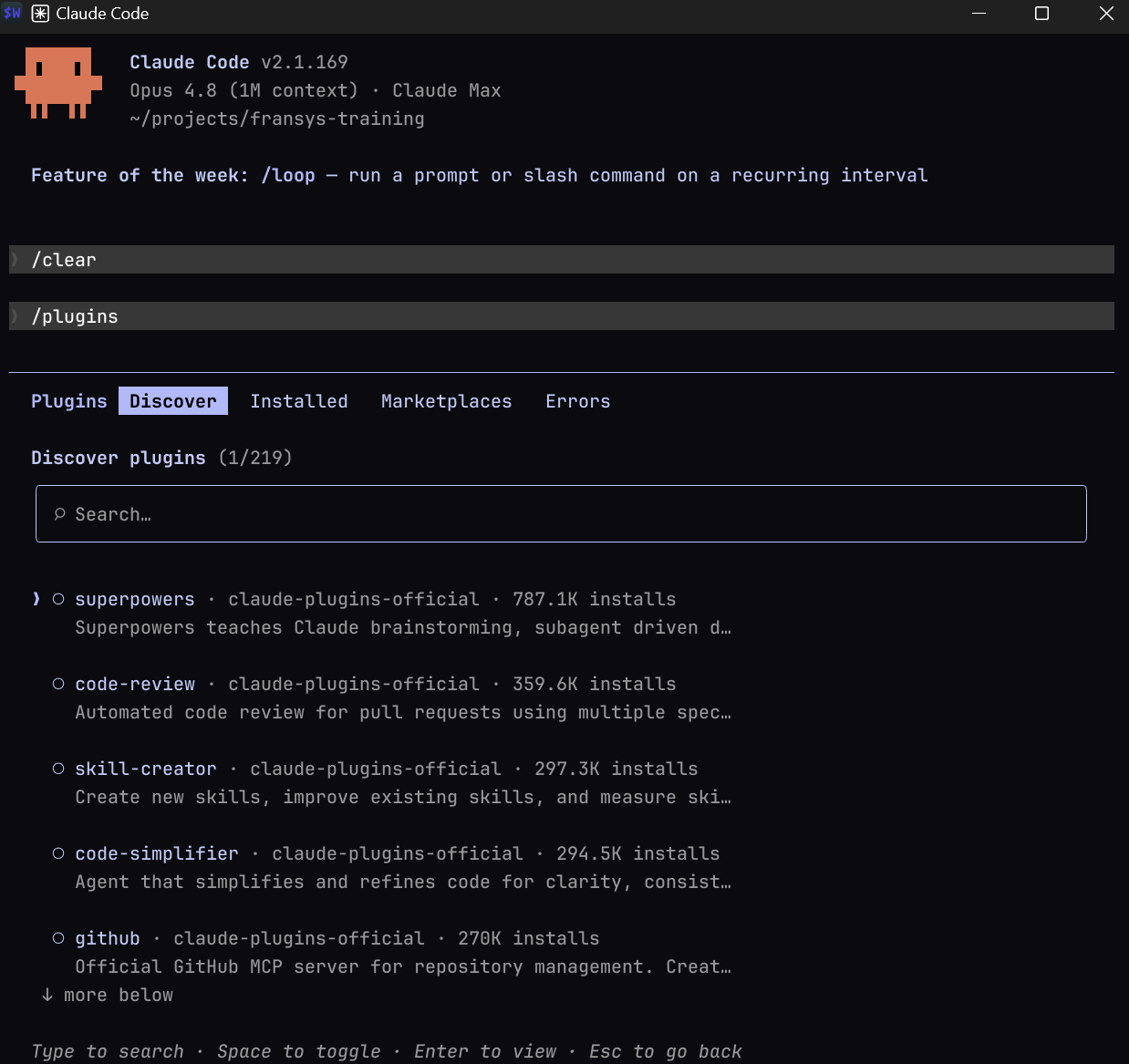Click the /plugins command line
This screenshot has height=1064, width=1129.
[x=562, y=316]
